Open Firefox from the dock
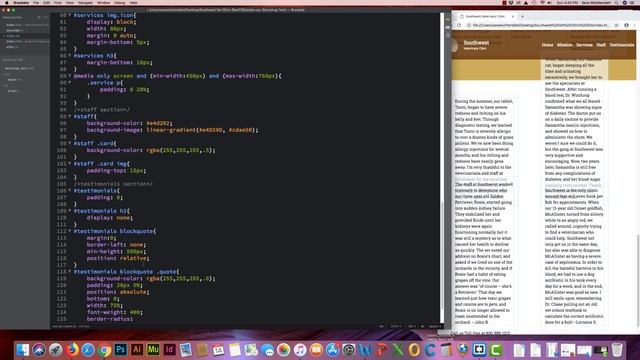The height and width of the screenshot is (360, 640). click(x=72, y=350)
